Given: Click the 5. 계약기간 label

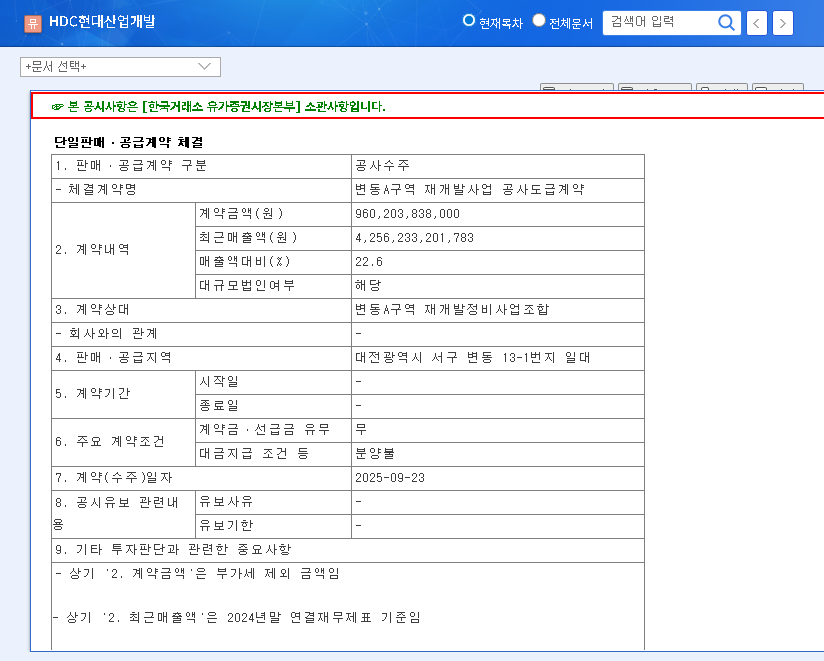Looking at the screenshot, I should (92, 394).
